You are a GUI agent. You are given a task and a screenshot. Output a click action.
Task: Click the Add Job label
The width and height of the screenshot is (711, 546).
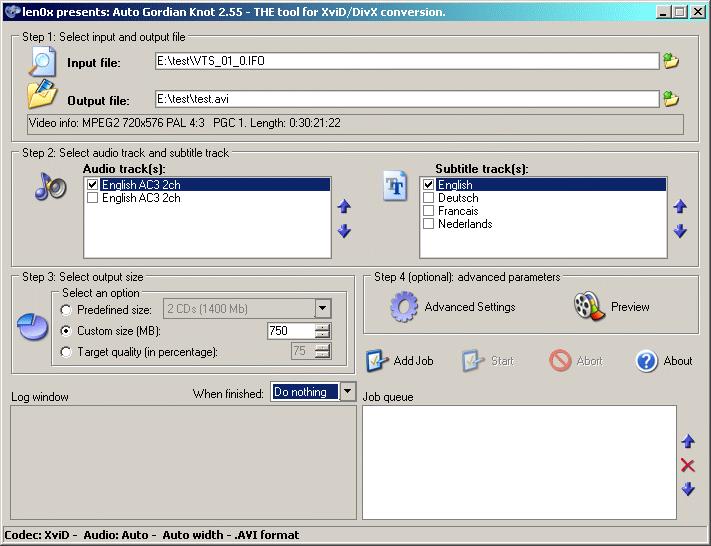414,361
